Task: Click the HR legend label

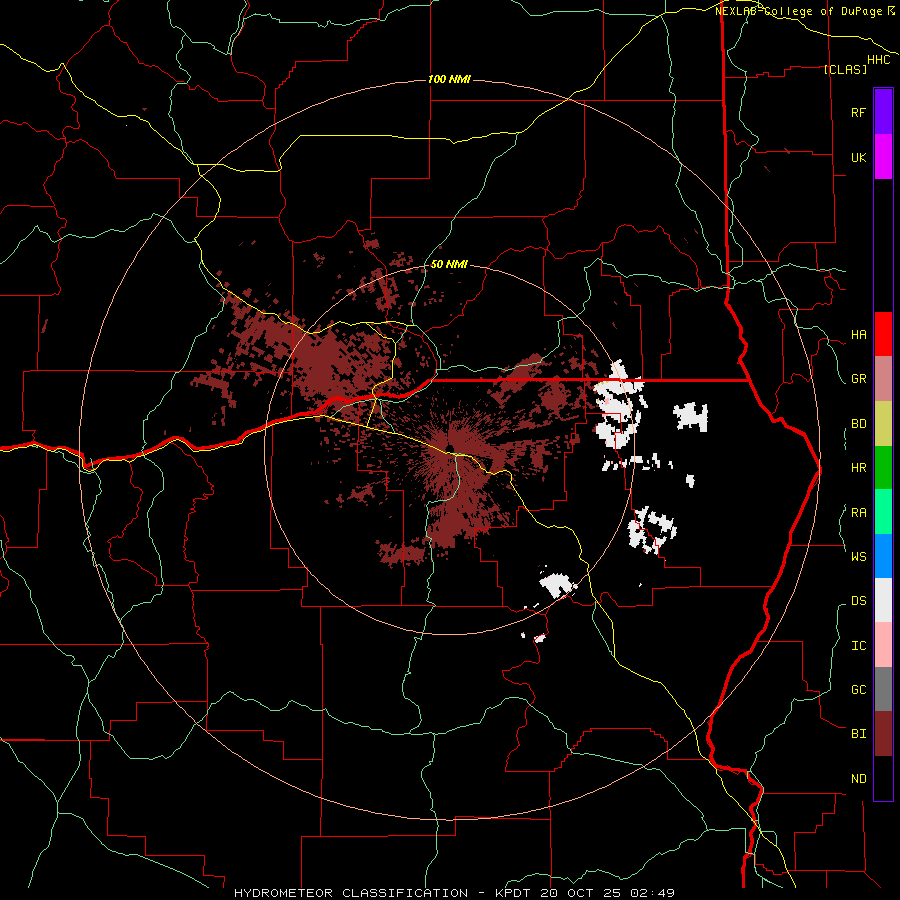Action: [858, 468]
